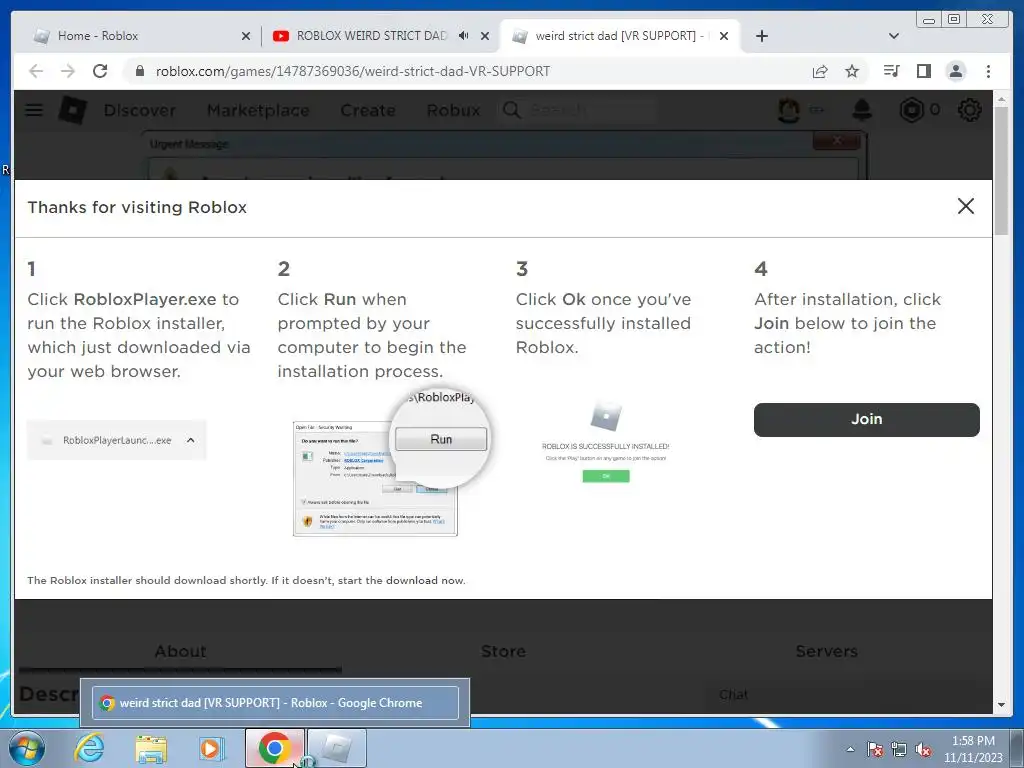Open the Roblox hamburger menu
The image size is (1024, 768).
[x=34, y=110]
